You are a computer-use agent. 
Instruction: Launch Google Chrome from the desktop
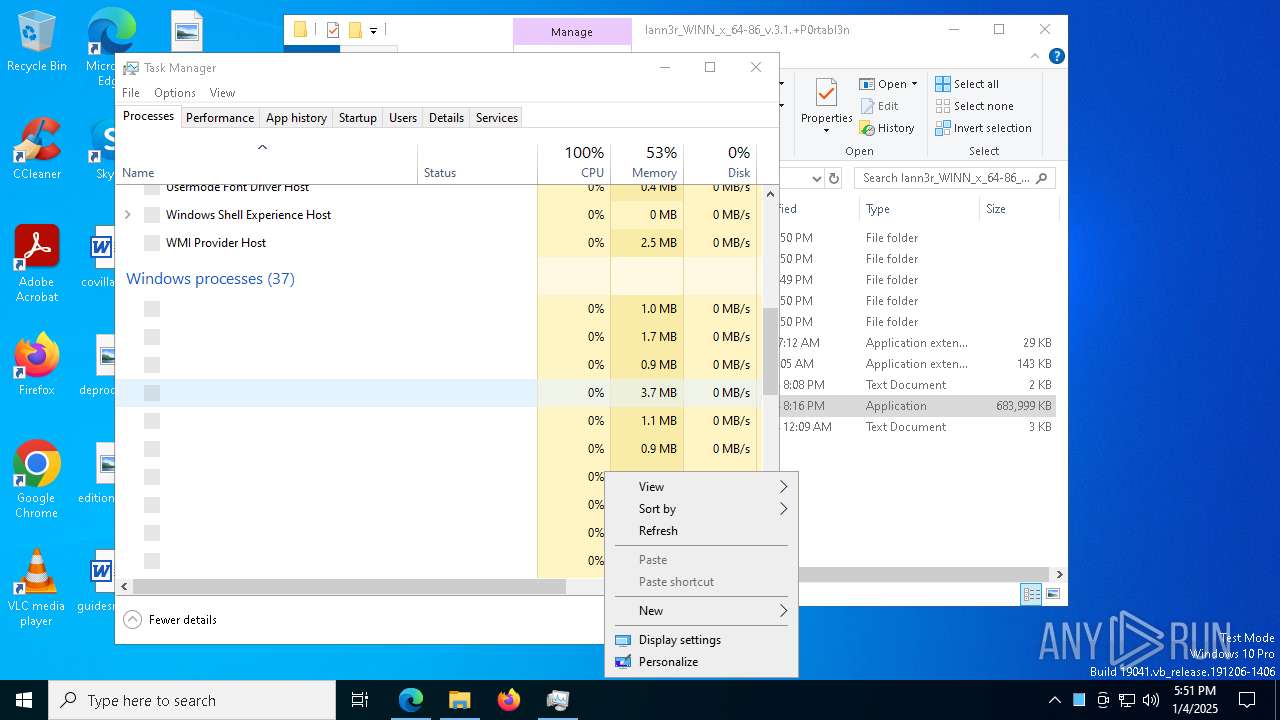click(37, 480)
